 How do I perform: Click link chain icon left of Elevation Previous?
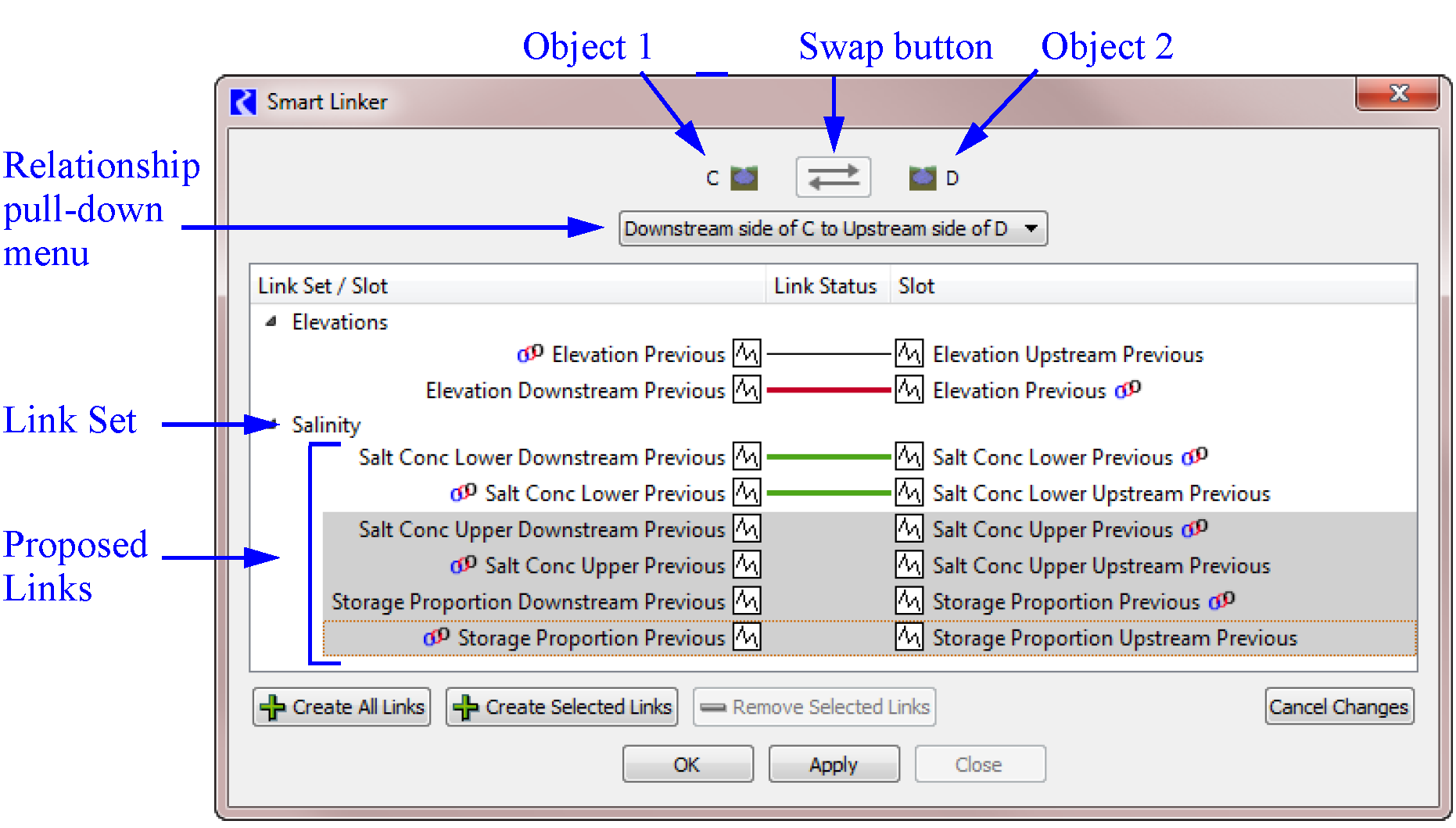529,354
